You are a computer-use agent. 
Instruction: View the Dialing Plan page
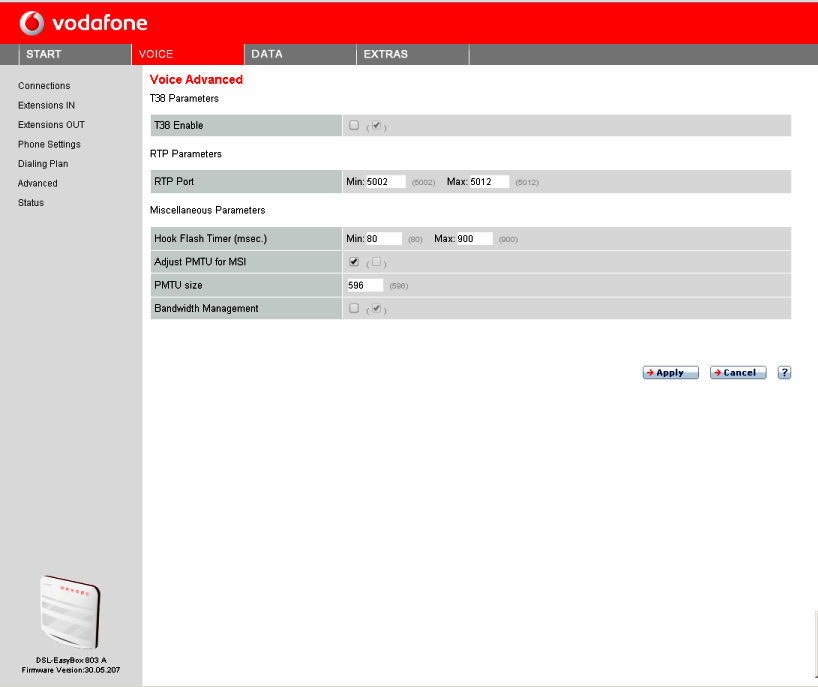click(42, 163)
